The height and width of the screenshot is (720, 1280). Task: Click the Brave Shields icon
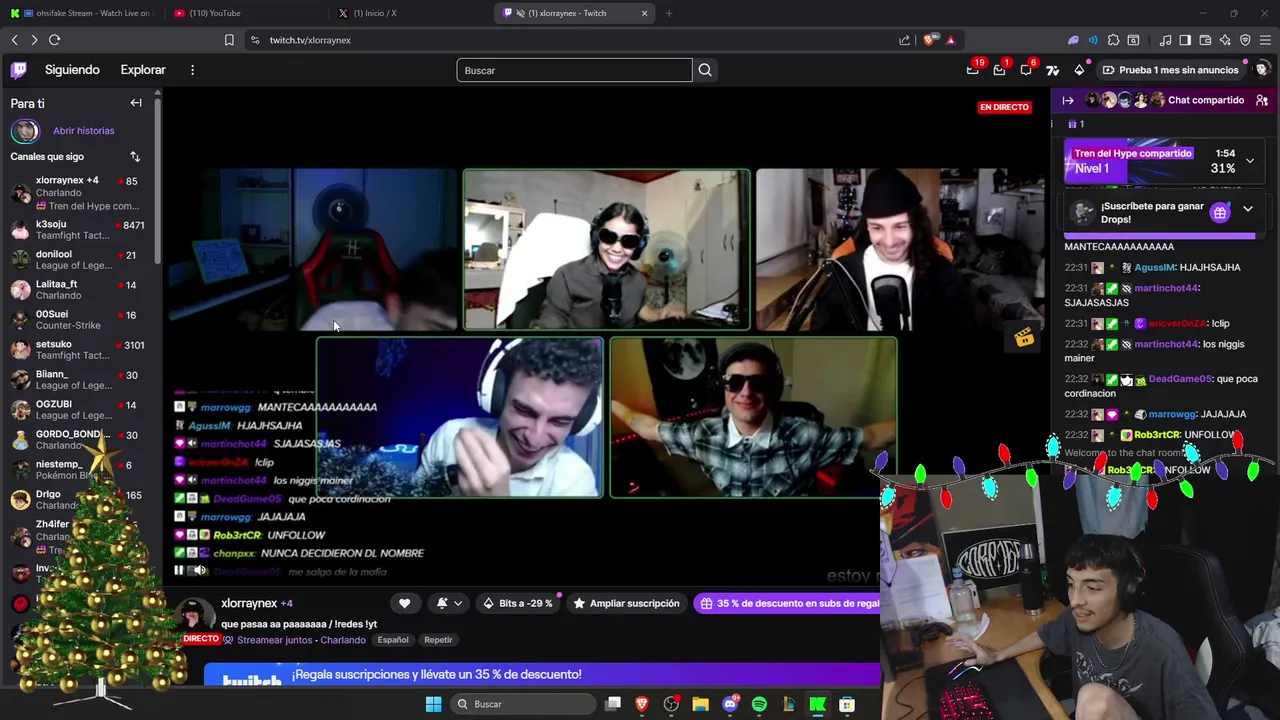930,40
